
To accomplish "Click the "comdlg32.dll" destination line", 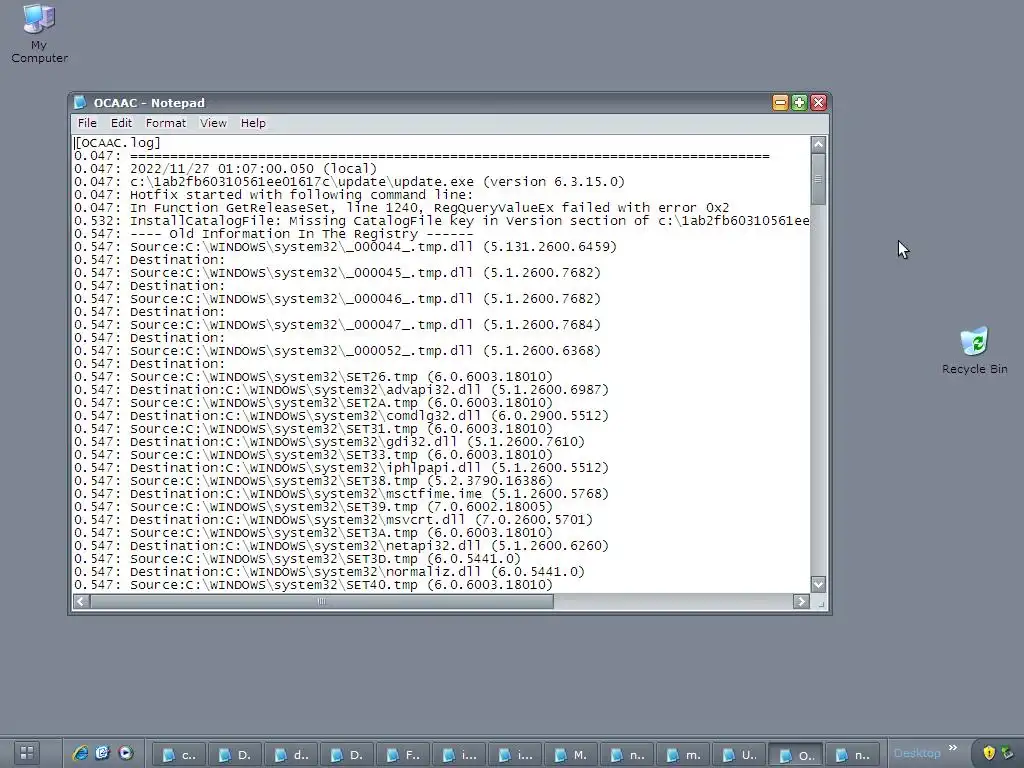I will click(x=341, y=416).
